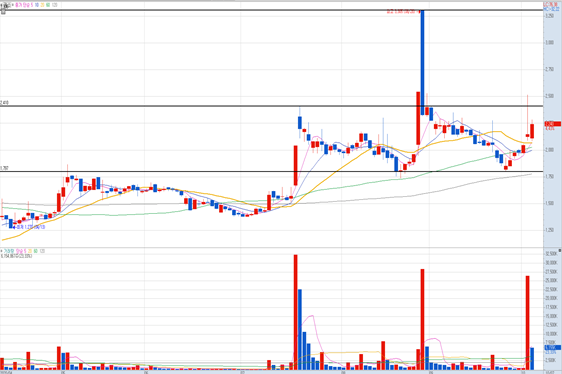Select the top horizontal line at the chart high
Viewport: 562px width, 374px height.
pos(271,10)
